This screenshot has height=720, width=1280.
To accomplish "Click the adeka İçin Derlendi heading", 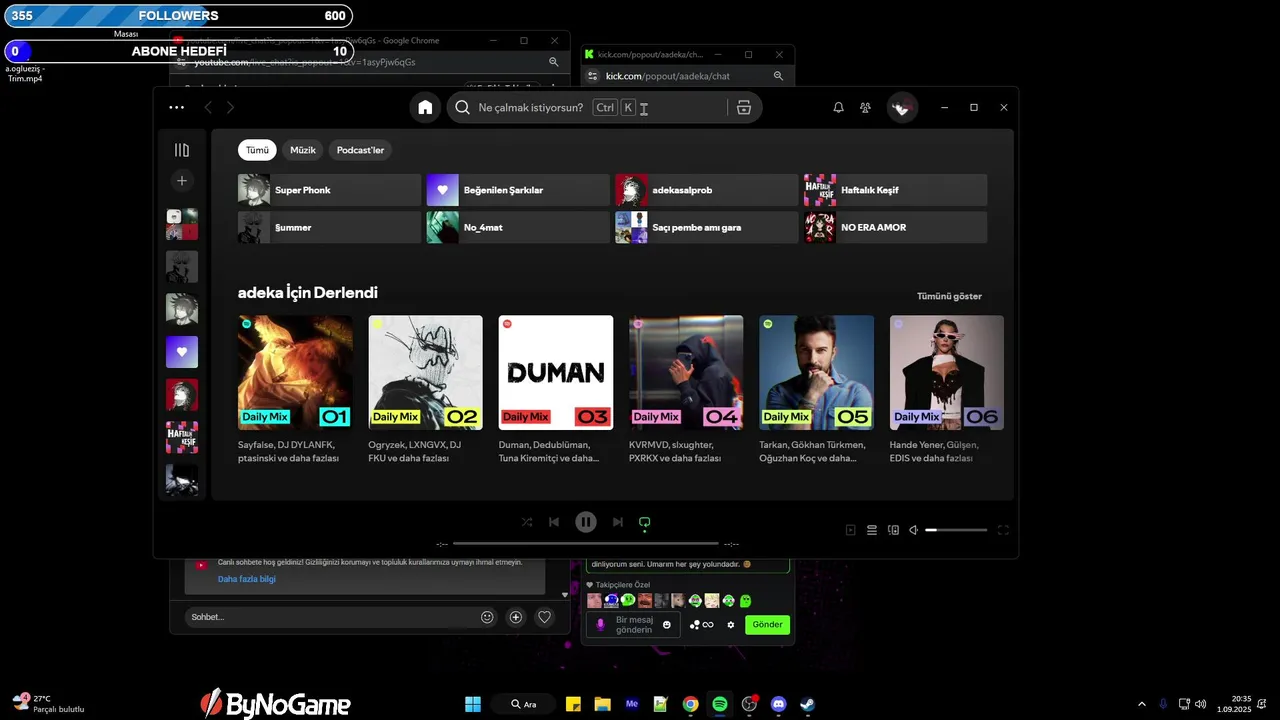I will coord(308,293).
